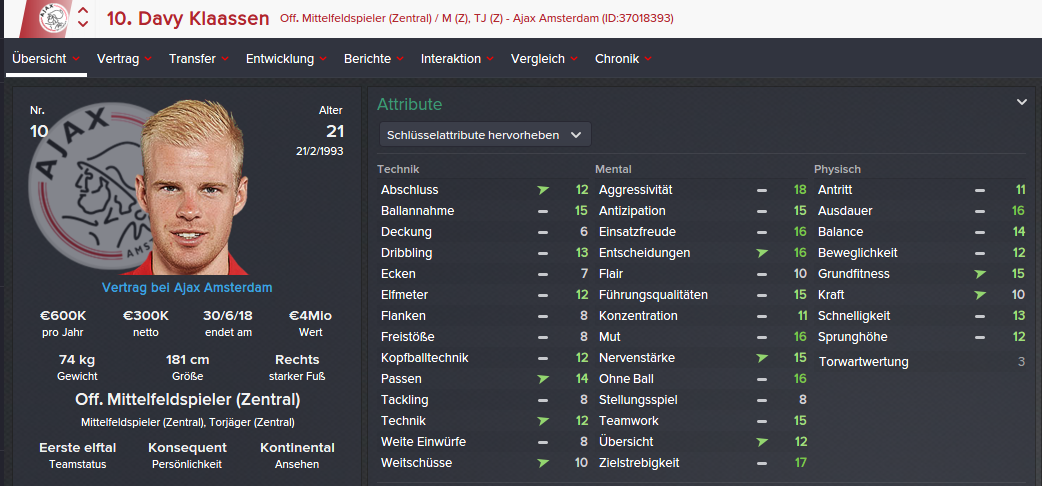Click the green arrow next to Weitschüsse
Screen dimensions: 1042x486
coord(543,463)
